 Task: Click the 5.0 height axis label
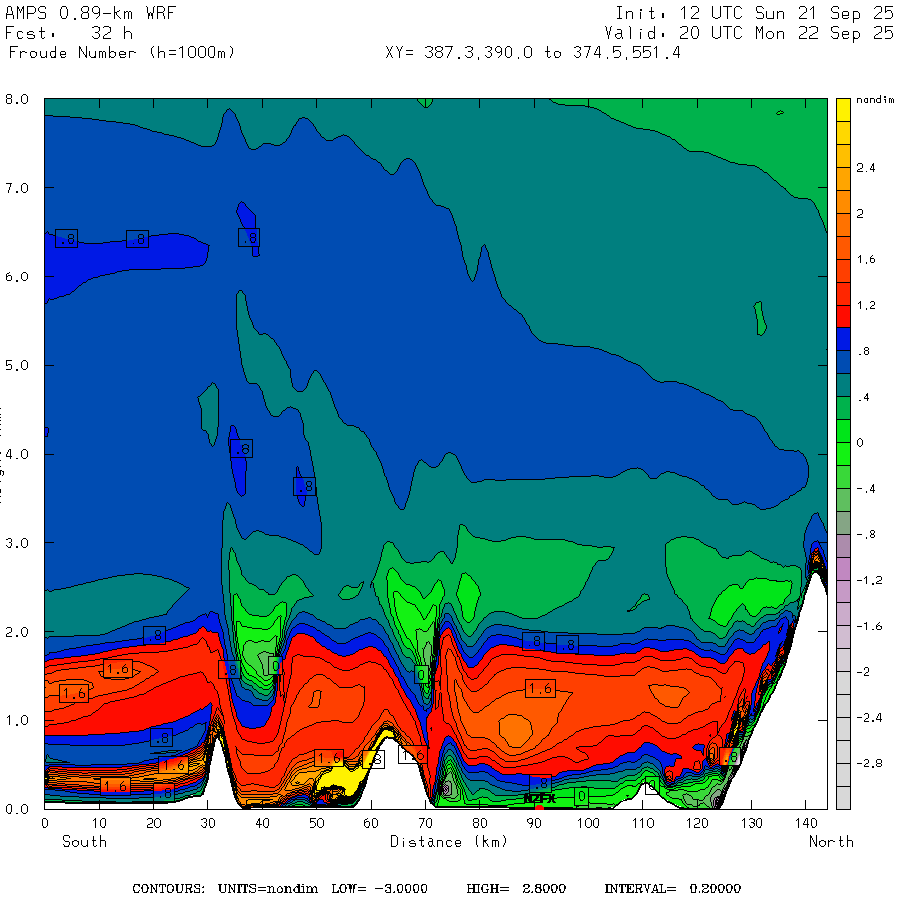(17, 365)
